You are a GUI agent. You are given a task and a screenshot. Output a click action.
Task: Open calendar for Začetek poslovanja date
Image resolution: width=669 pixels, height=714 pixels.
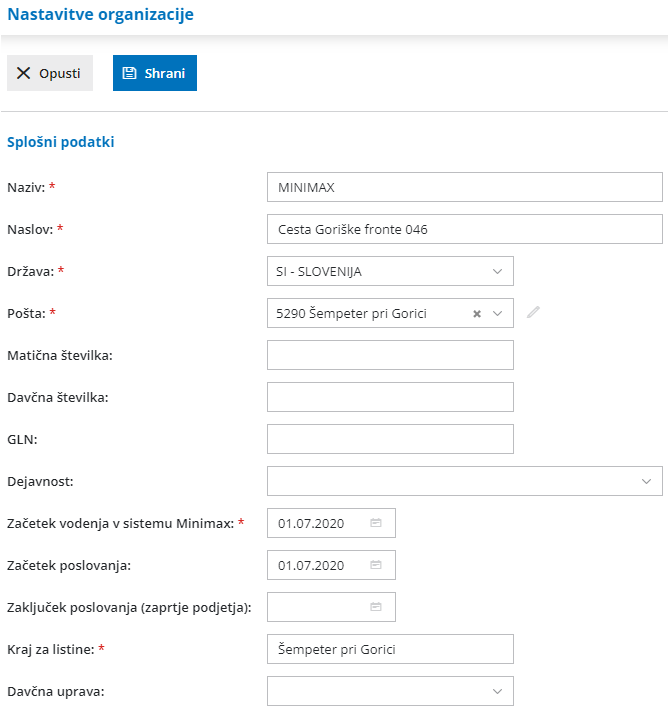(x=376, y=565)
